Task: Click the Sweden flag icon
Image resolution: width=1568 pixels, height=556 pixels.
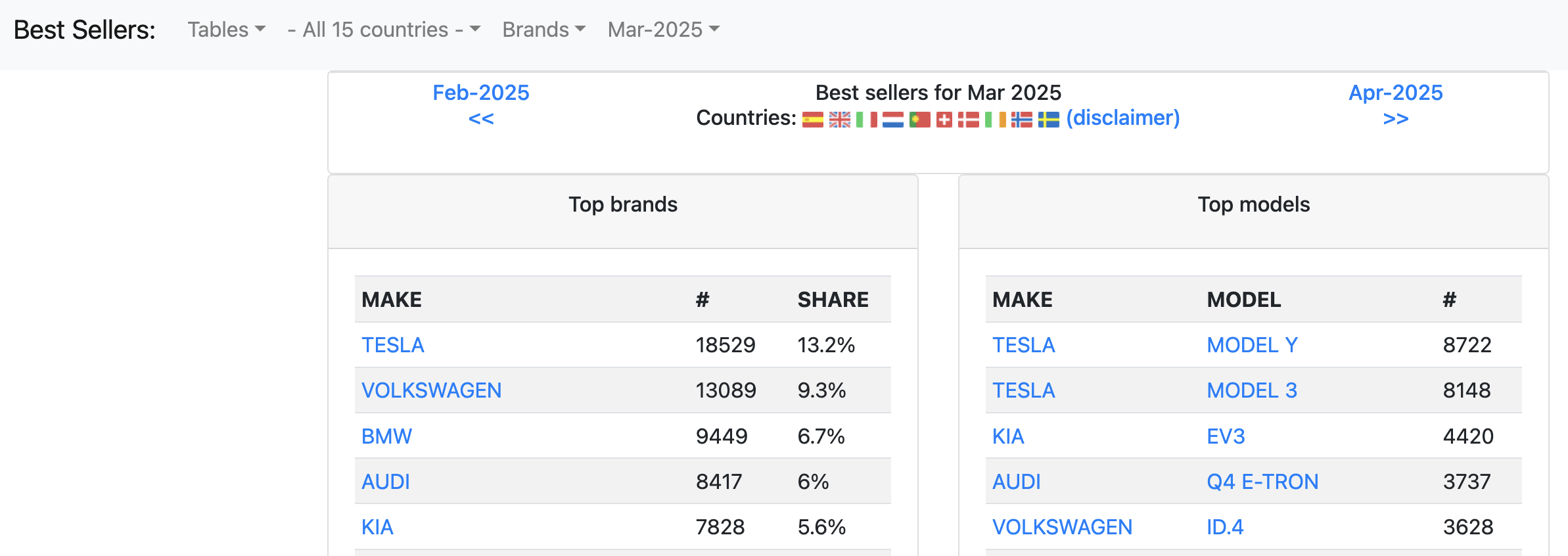Action: point(1048,120)
